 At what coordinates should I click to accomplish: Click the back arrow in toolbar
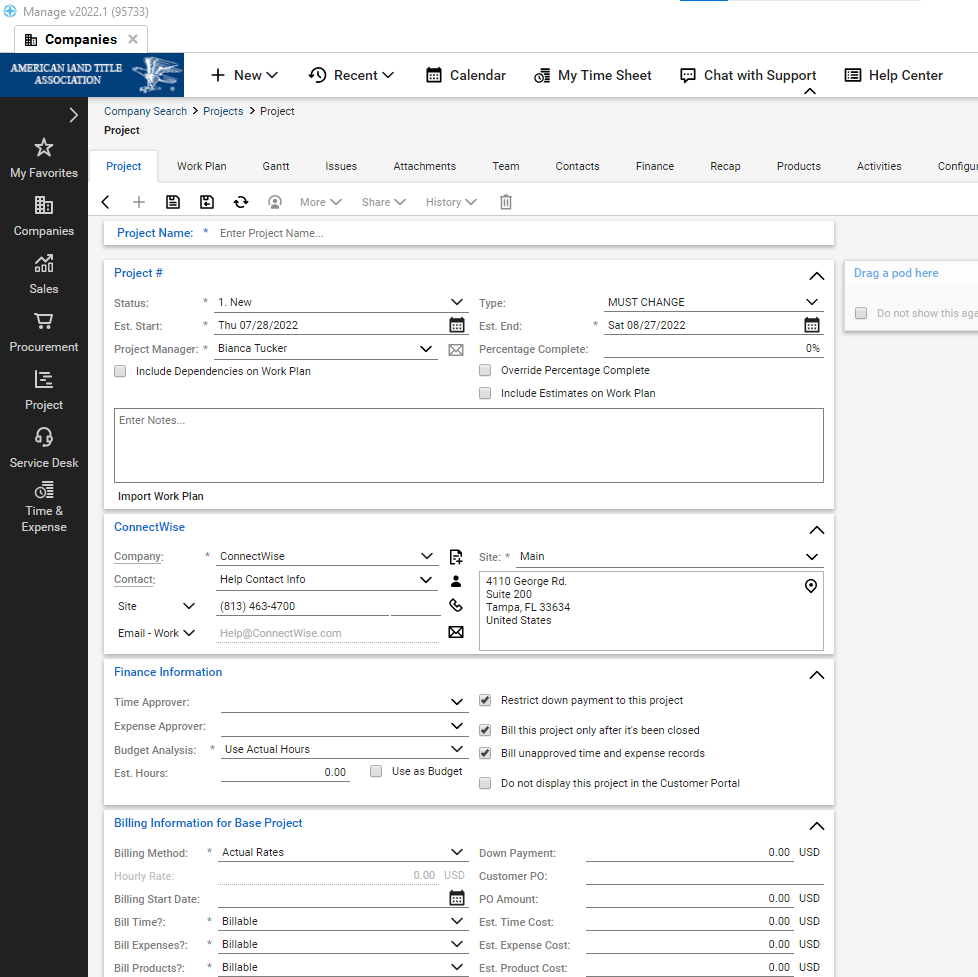(x=105, y=202)
